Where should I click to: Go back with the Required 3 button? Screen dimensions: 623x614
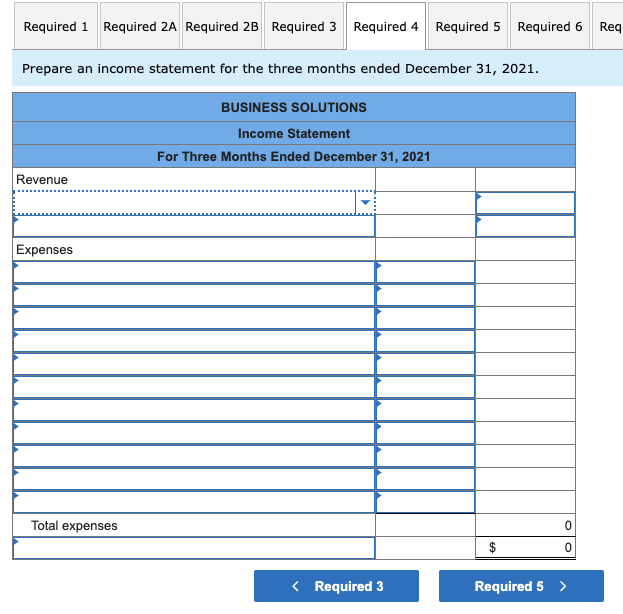336,586
